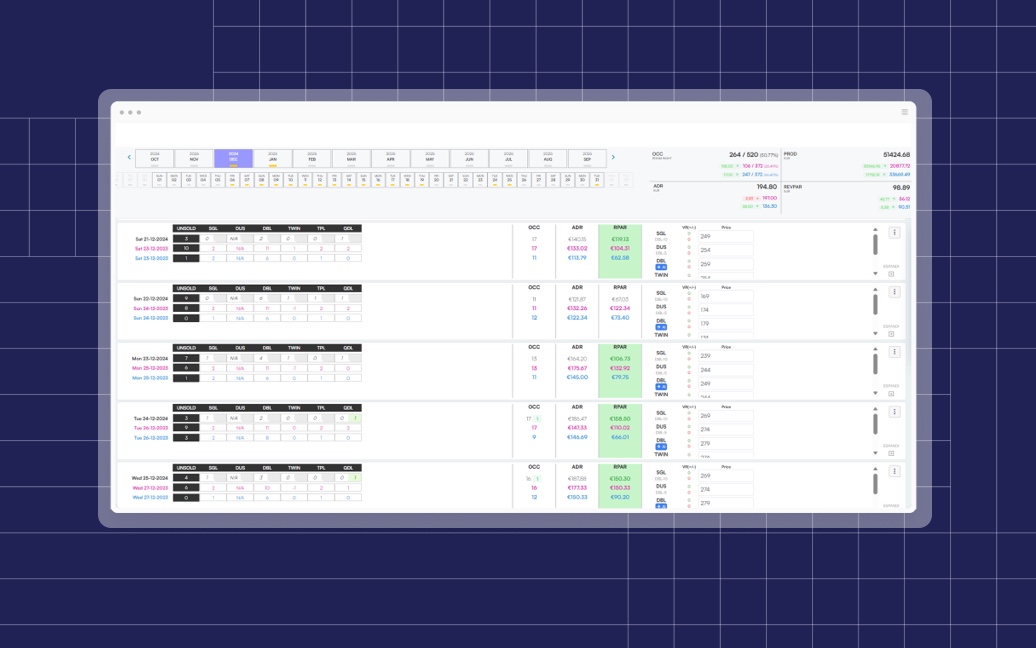Select the OCT 2024 month tab
1036x648 pixels.
pos(155,158)
